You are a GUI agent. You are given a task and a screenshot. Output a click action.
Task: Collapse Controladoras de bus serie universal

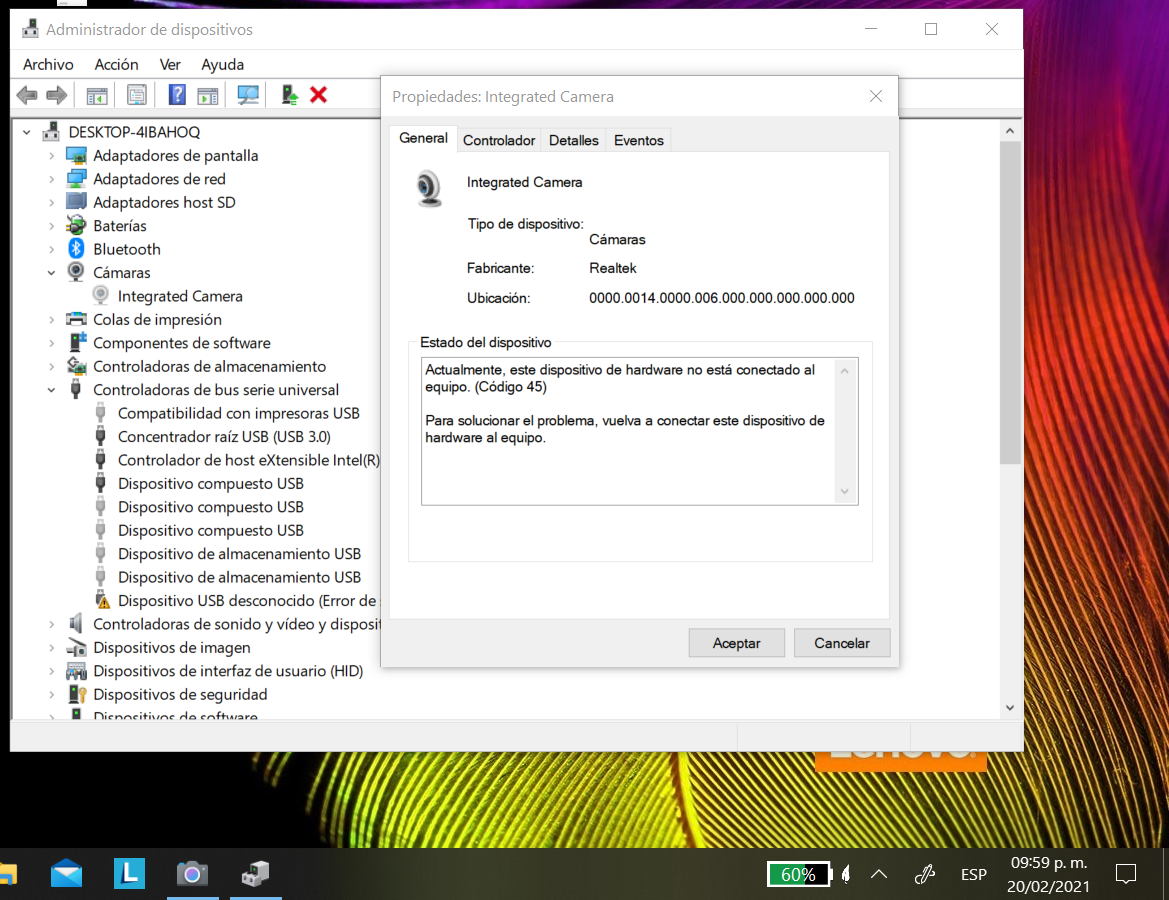coord(51,390)
